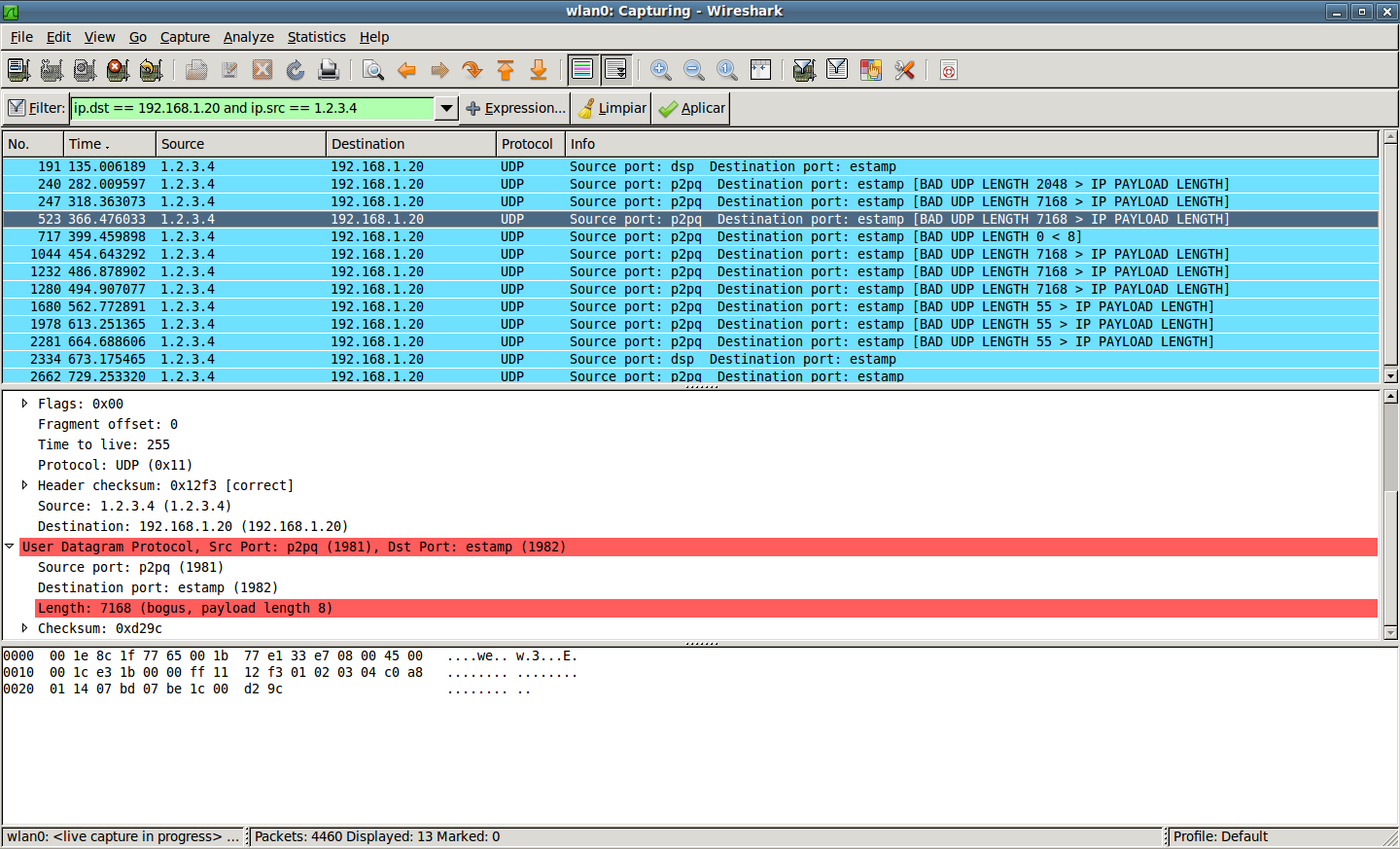Print packets using the printer icon
Screen dimensions: 1400x849
[x=329, y=70]
